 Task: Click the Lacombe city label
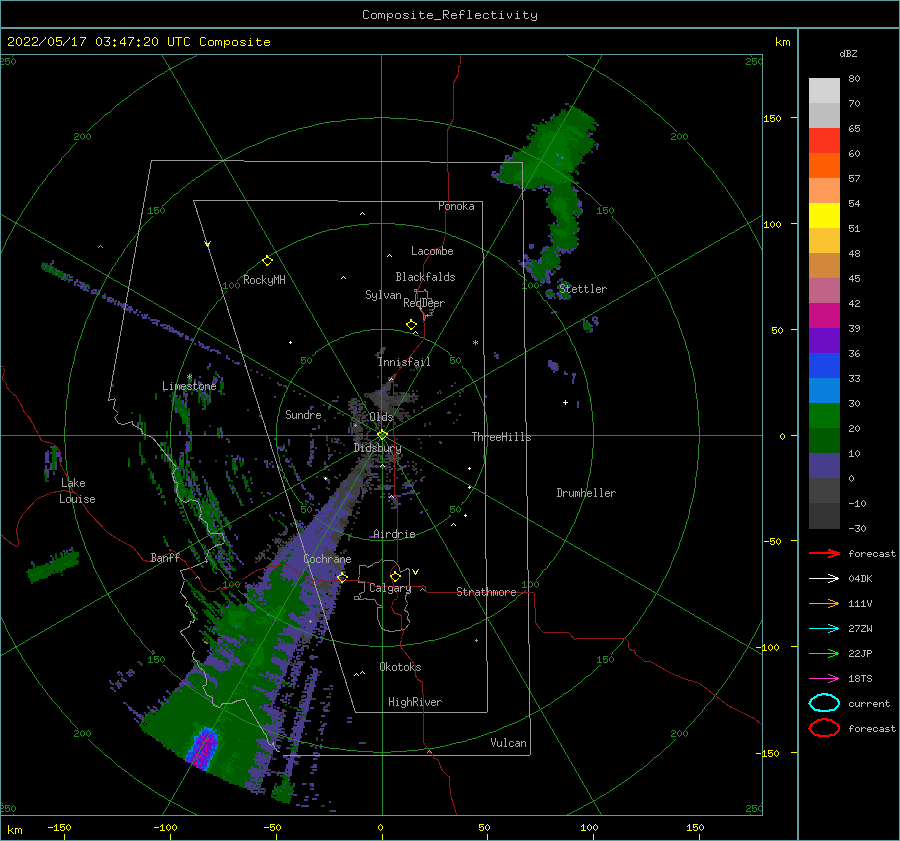(x=432, y=251)
